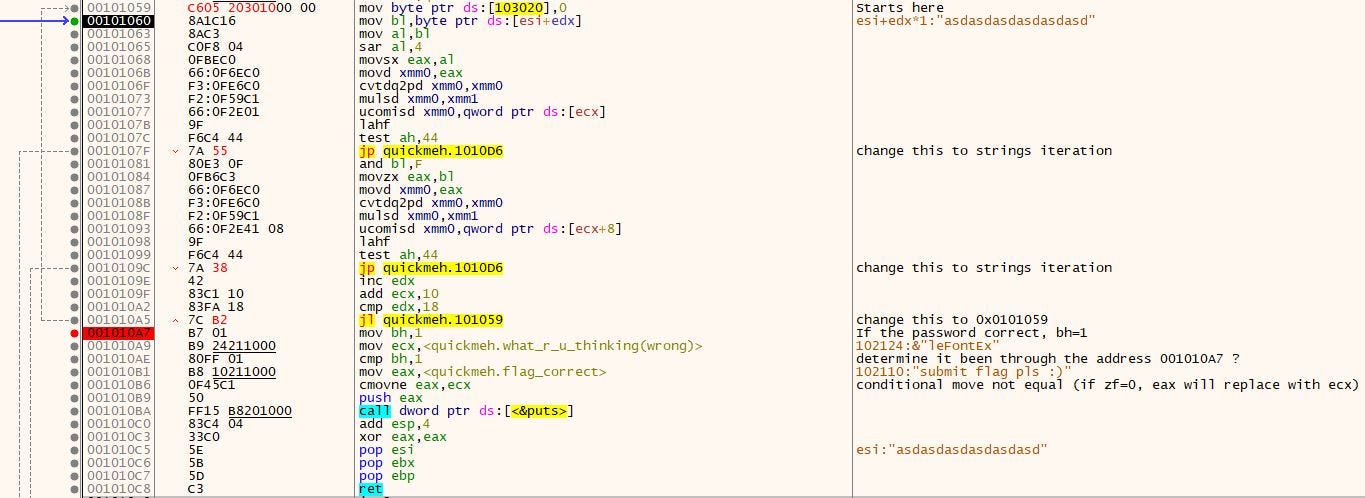Click comment '102124:&"leFontEx"'

[x=927, y=346]
